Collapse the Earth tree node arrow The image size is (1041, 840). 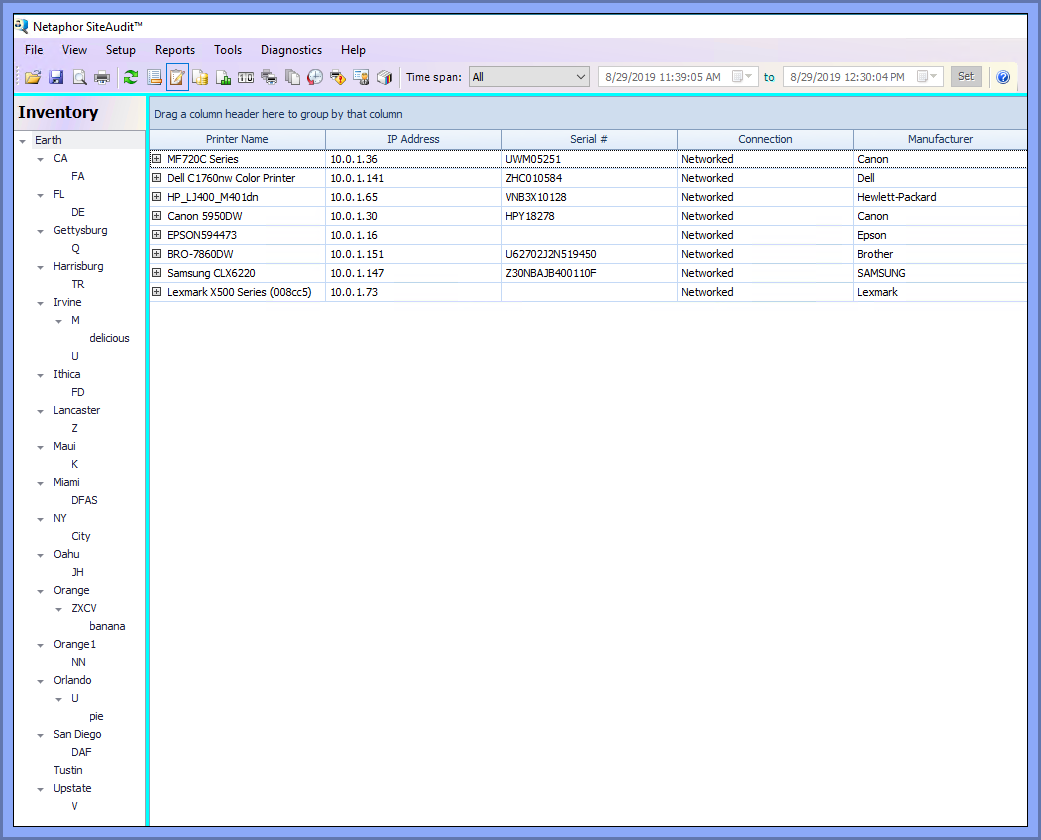point(23,141)
